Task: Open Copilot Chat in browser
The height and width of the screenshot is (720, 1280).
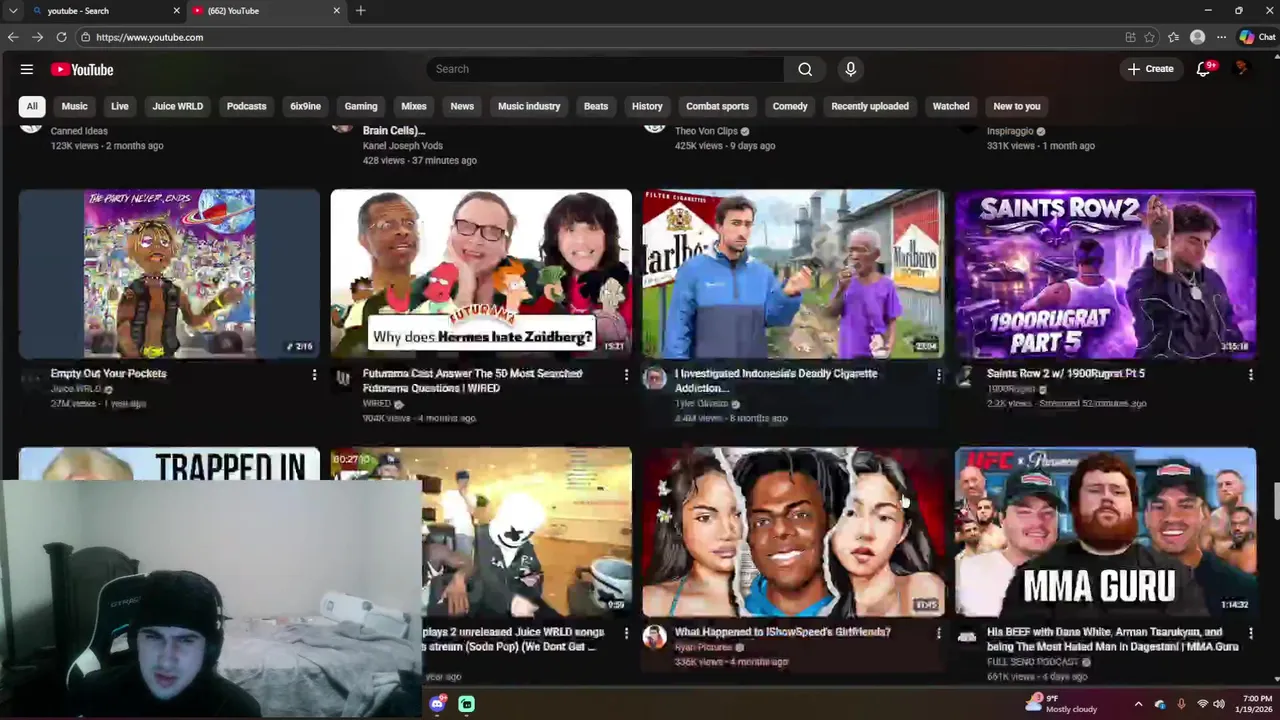Action: coord(1257,37)
